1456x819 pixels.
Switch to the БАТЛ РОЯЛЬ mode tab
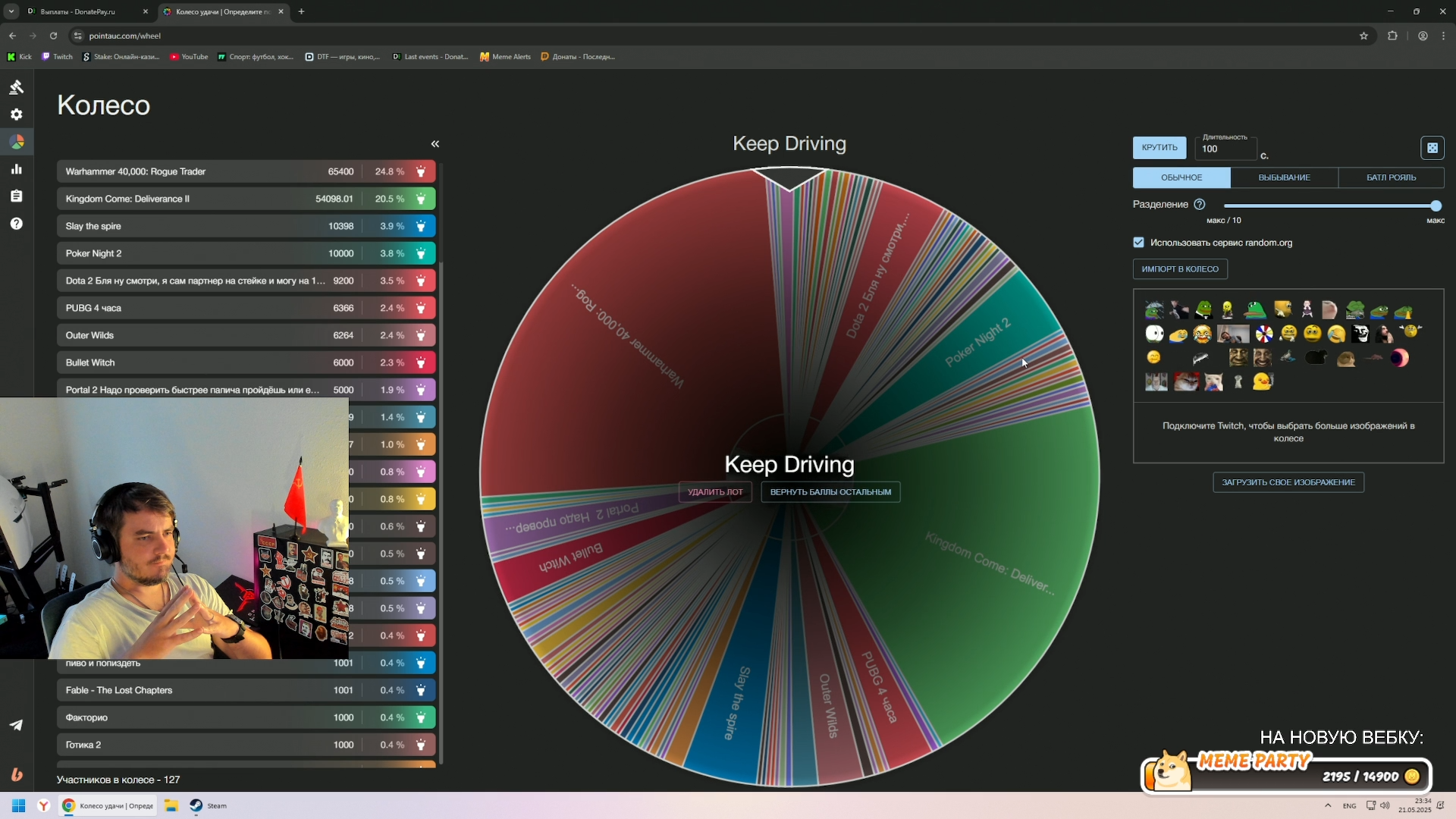pos(1391,177)
